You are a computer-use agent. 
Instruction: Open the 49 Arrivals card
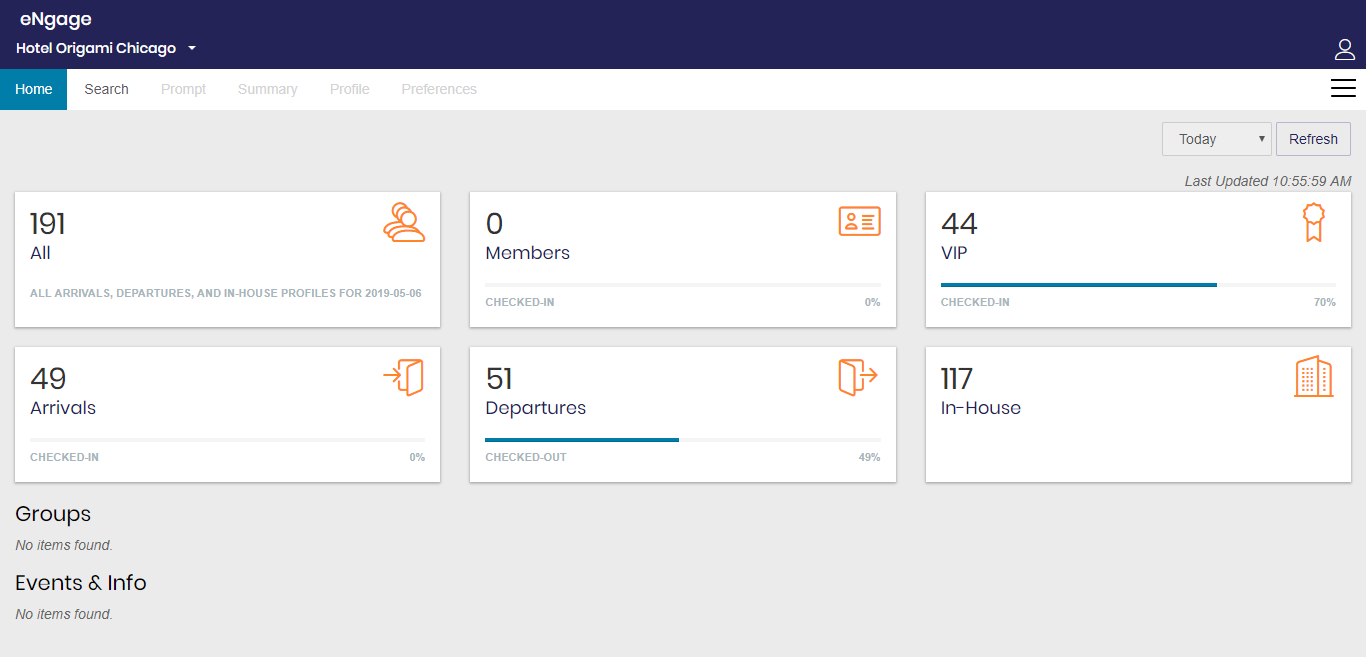tap(227, 414)
